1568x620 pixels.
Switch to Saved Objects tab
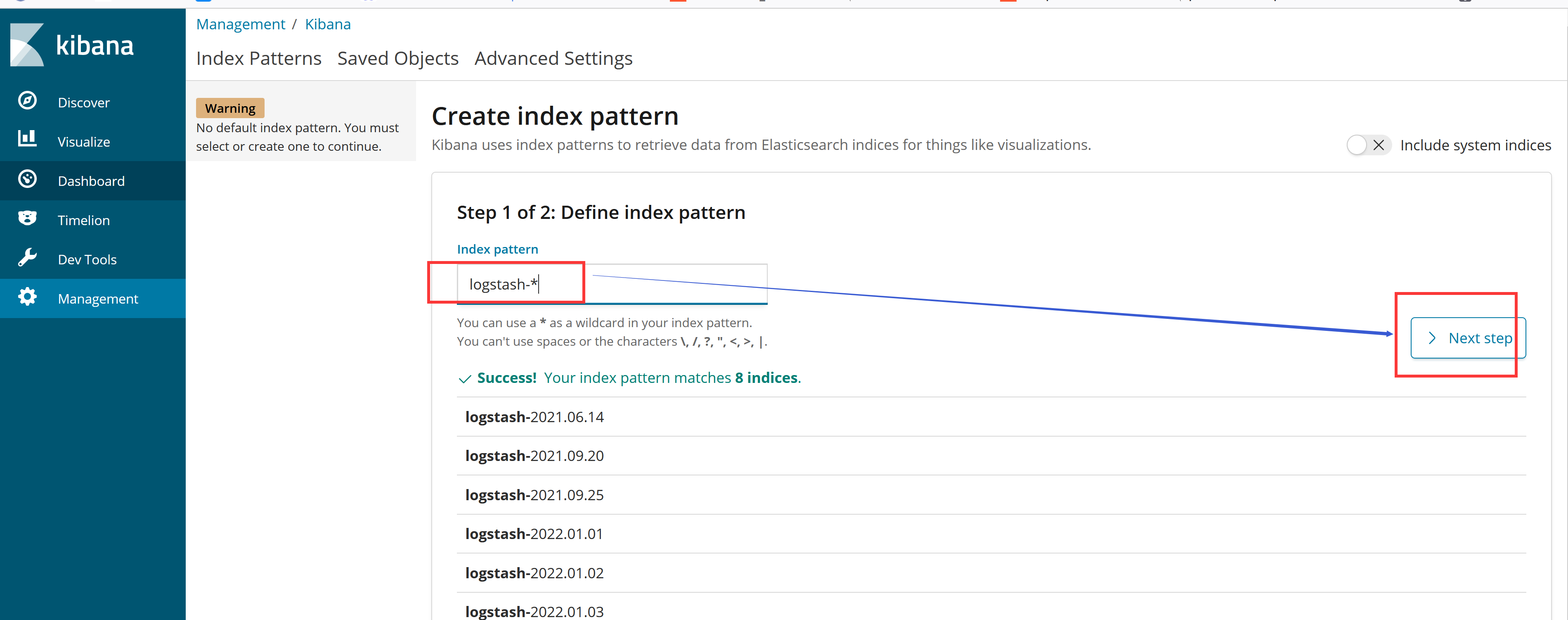[x=398, y=59]
